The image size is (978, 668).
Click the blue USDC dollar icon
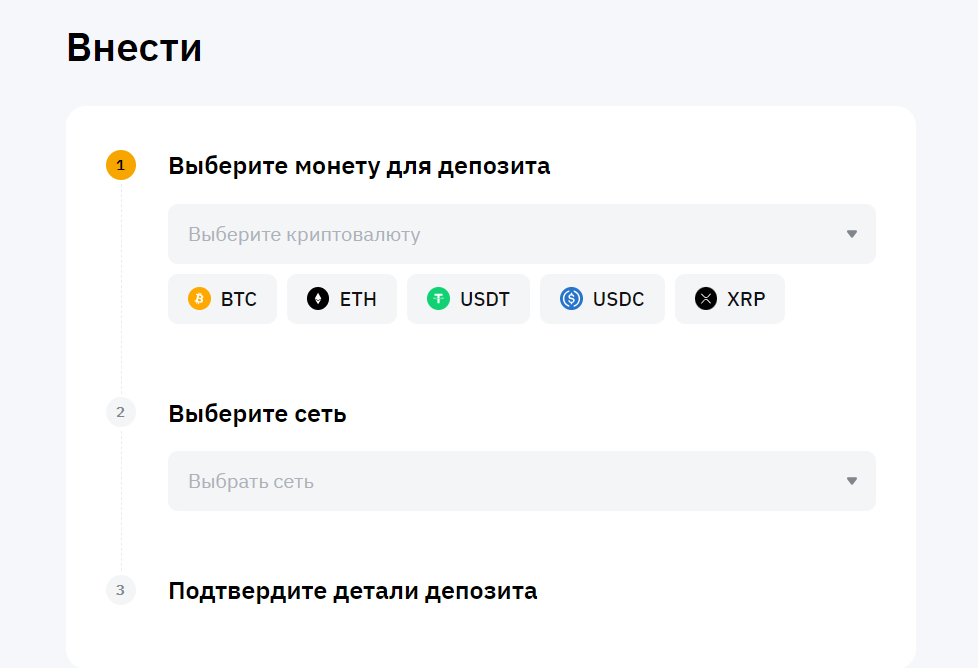tap(571, 299)
